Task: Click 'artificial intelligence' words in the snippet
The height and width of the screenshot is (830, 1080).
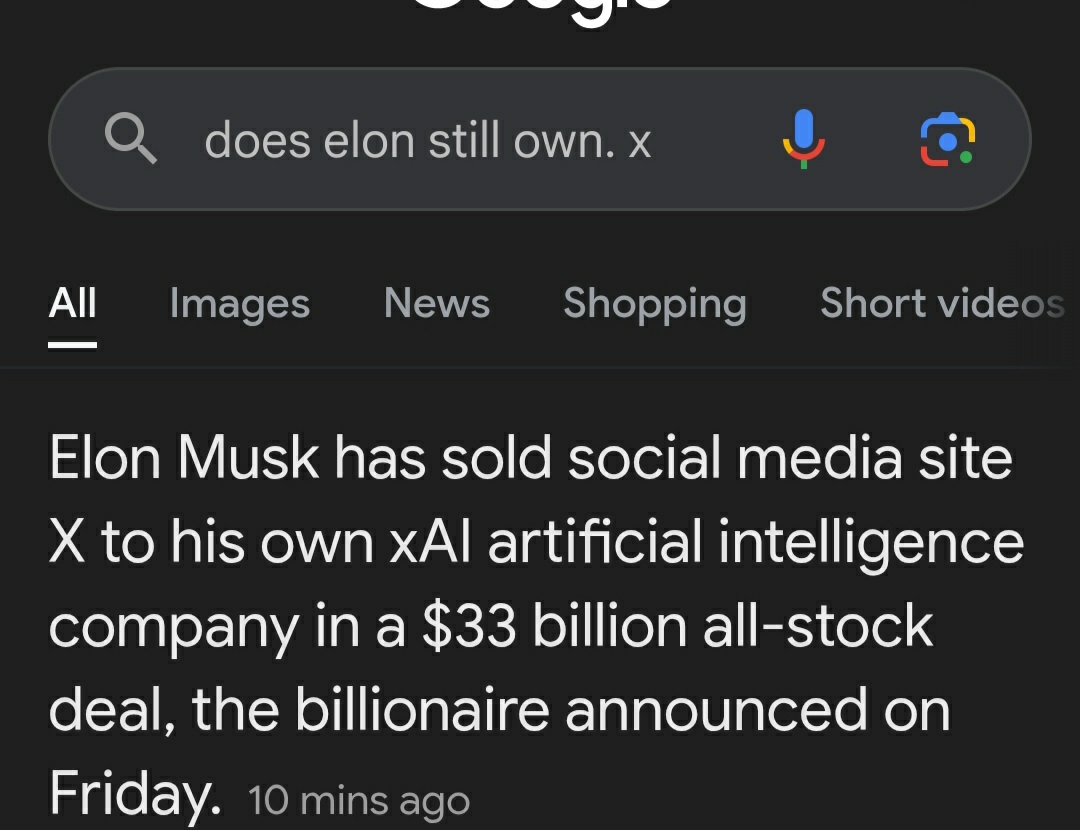Action: click(x=756, y=542)
